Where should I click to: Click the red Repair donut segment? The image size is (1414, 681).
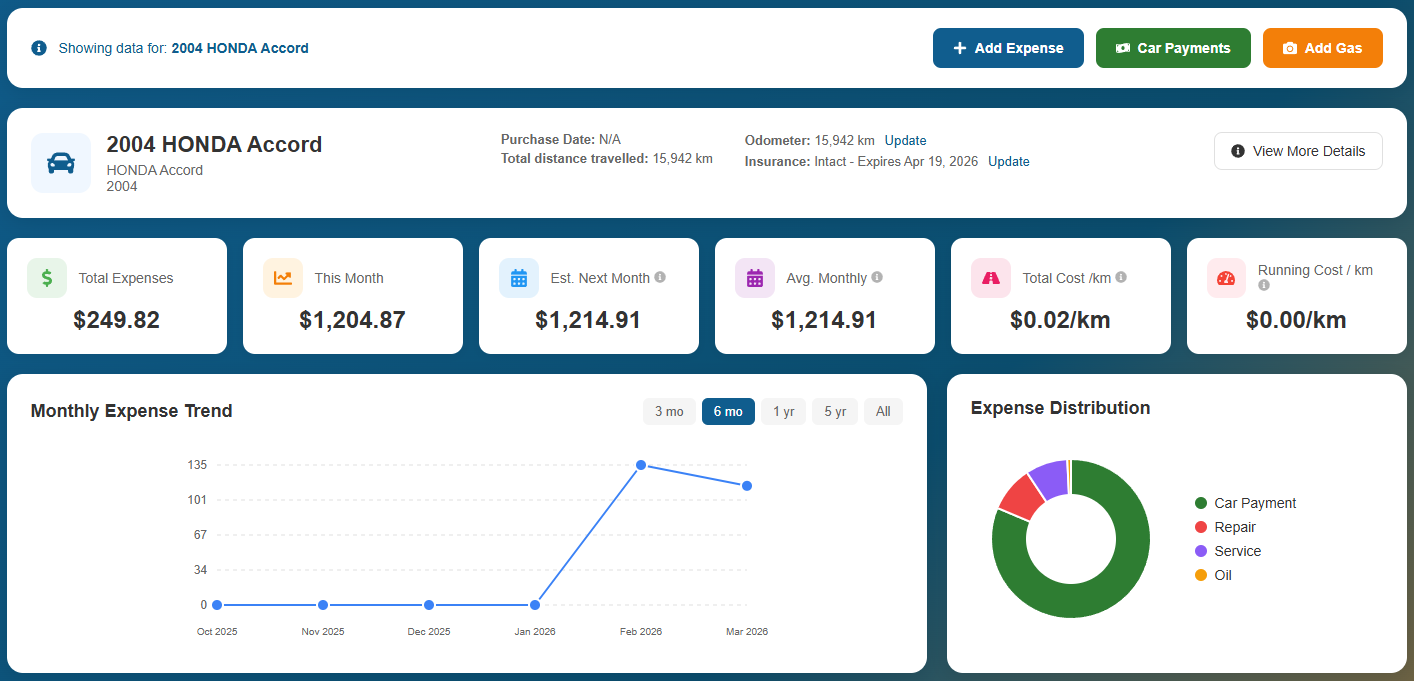point(1020,496)
